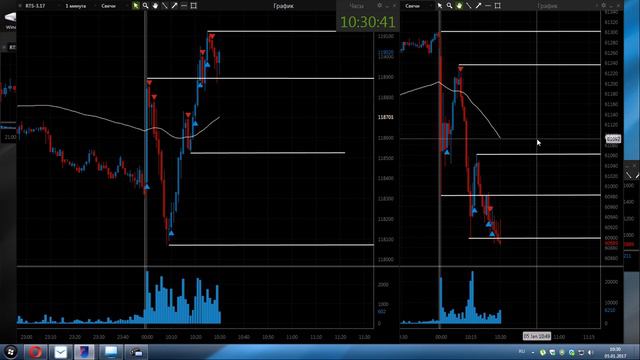The image size is (640, 360).
Task: Click the 00:00 time label on left chart axis
Action: click(147, 337)
